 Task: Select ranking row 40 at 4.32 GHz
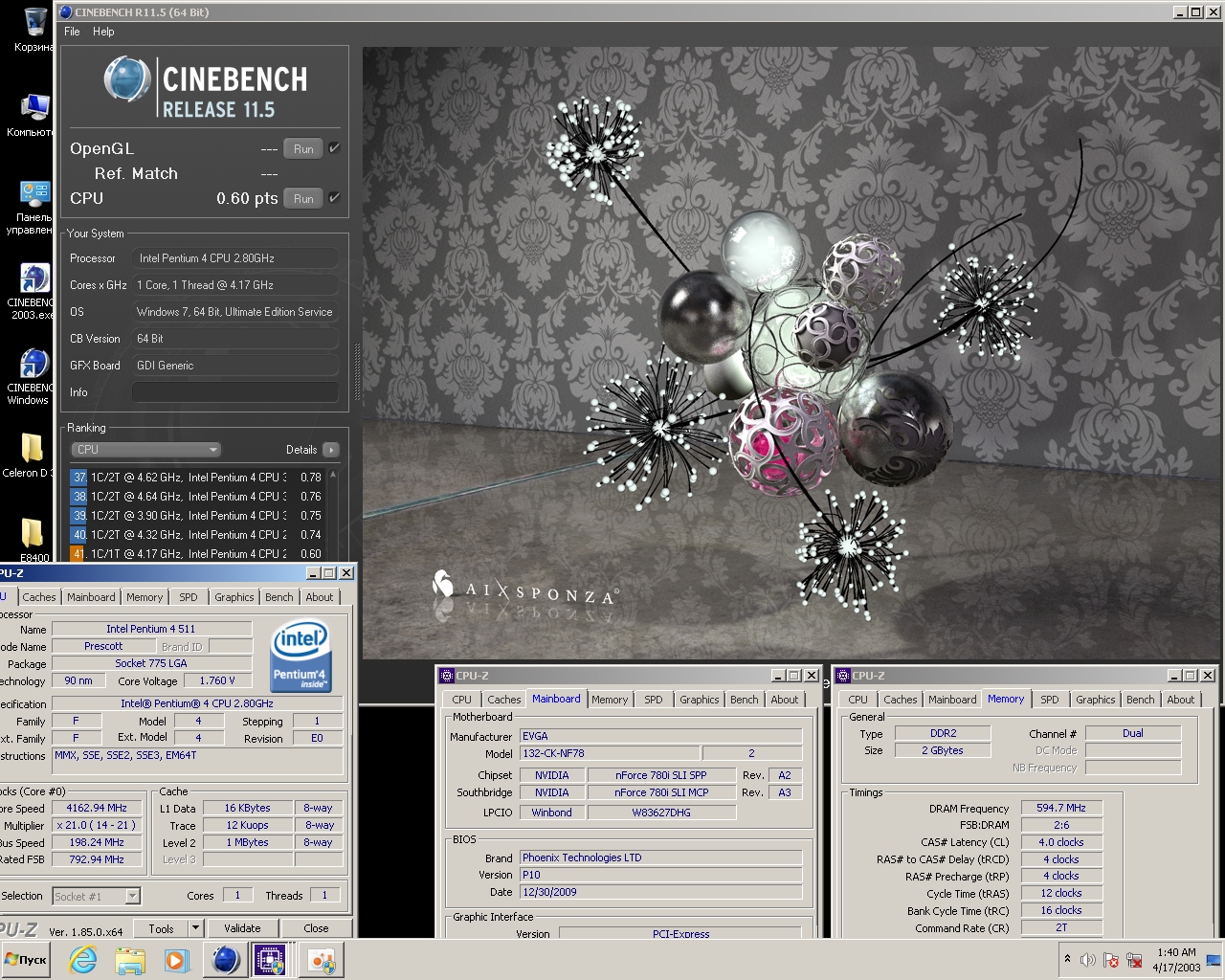point(198,534)
